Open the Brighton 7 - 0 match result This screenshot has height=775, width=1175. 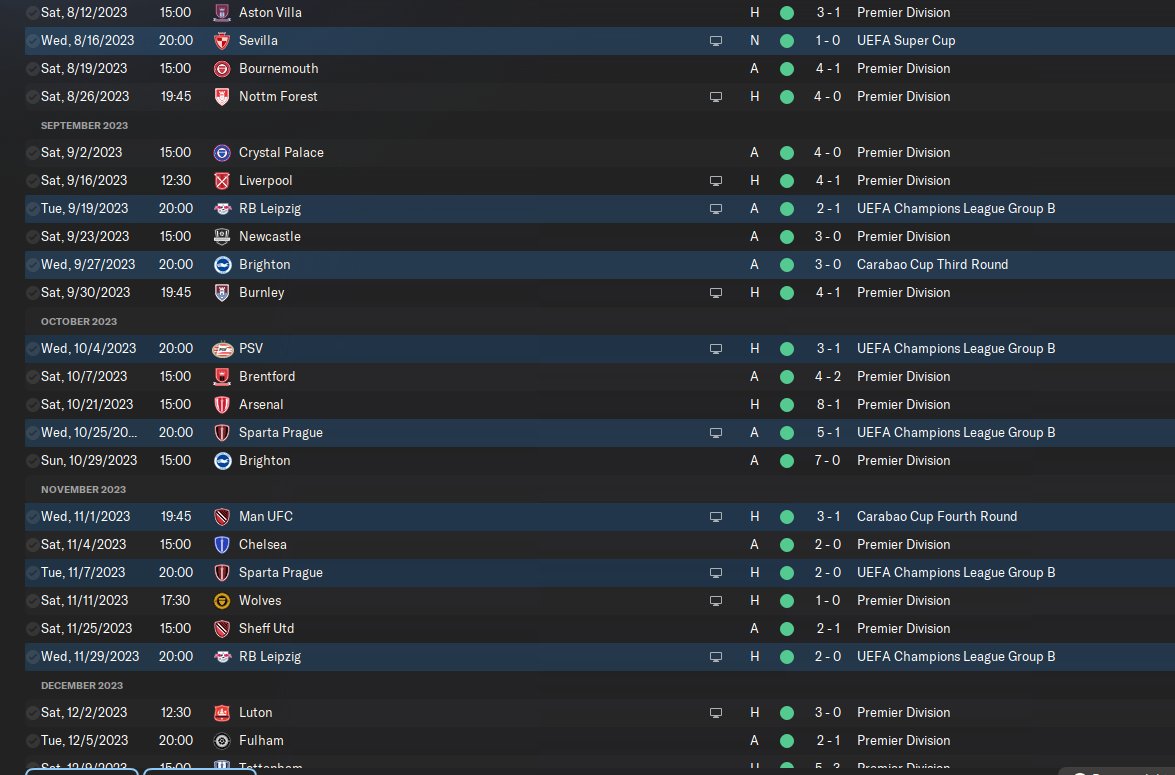point(827,461)
